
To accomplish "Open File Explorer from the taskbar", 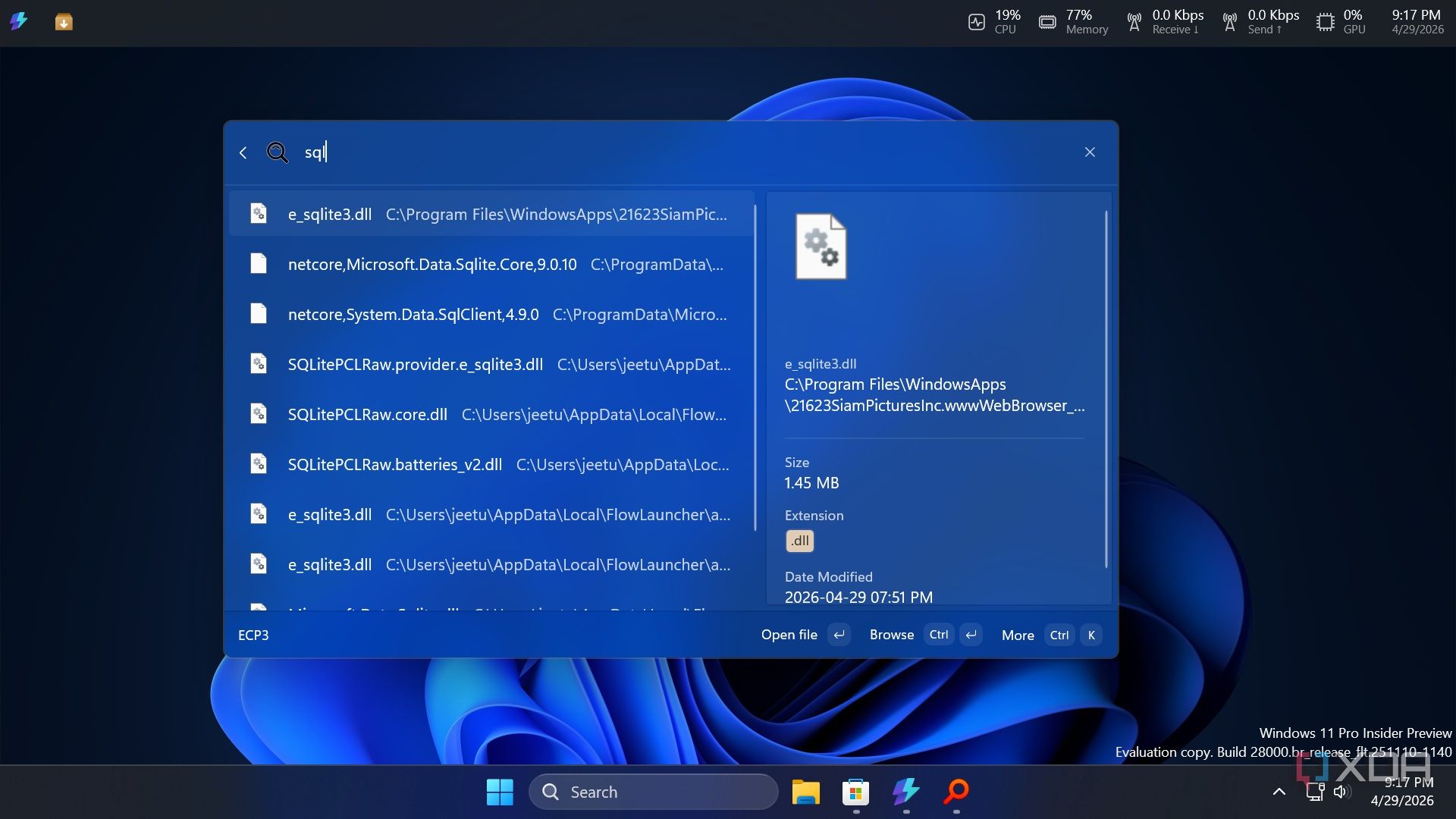I will (805, 792).
